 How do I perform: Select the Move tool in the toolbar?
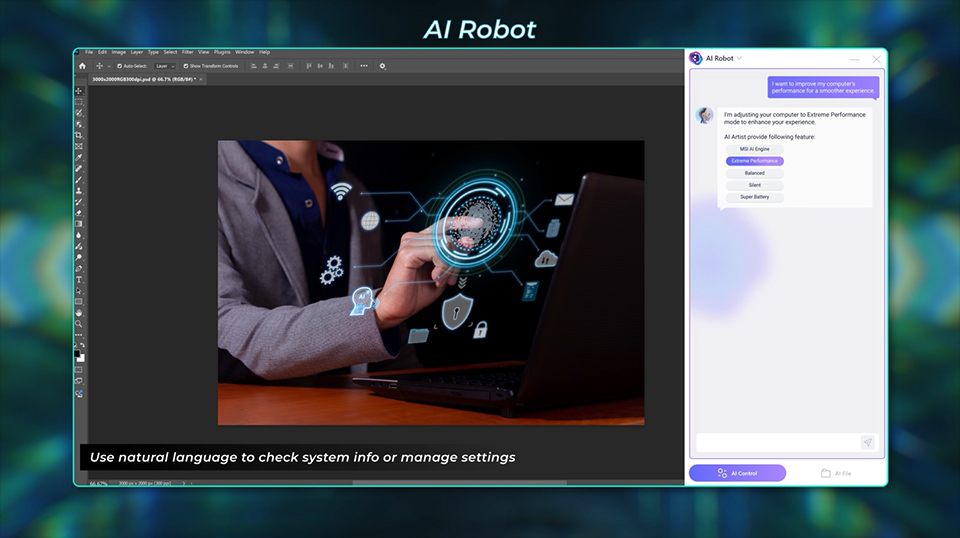[x=79, y=91]
